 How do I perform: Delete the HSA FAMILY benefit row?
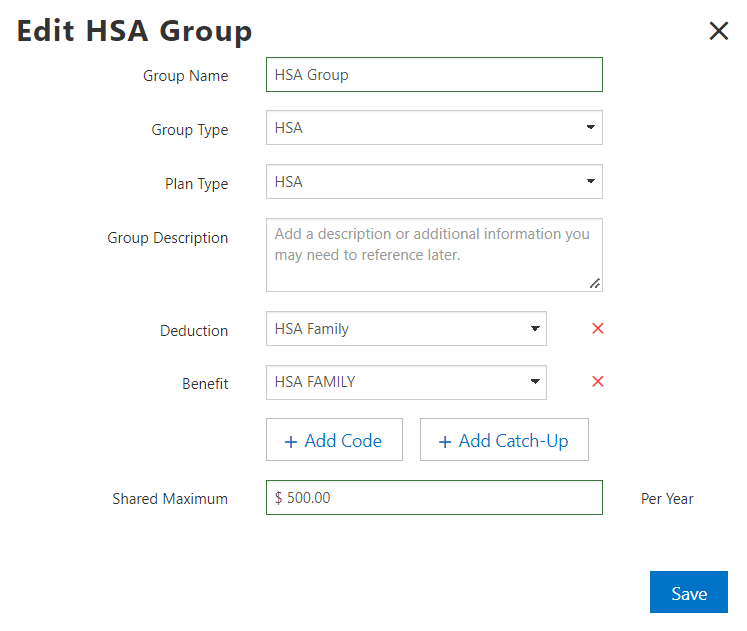coord(598,381)
